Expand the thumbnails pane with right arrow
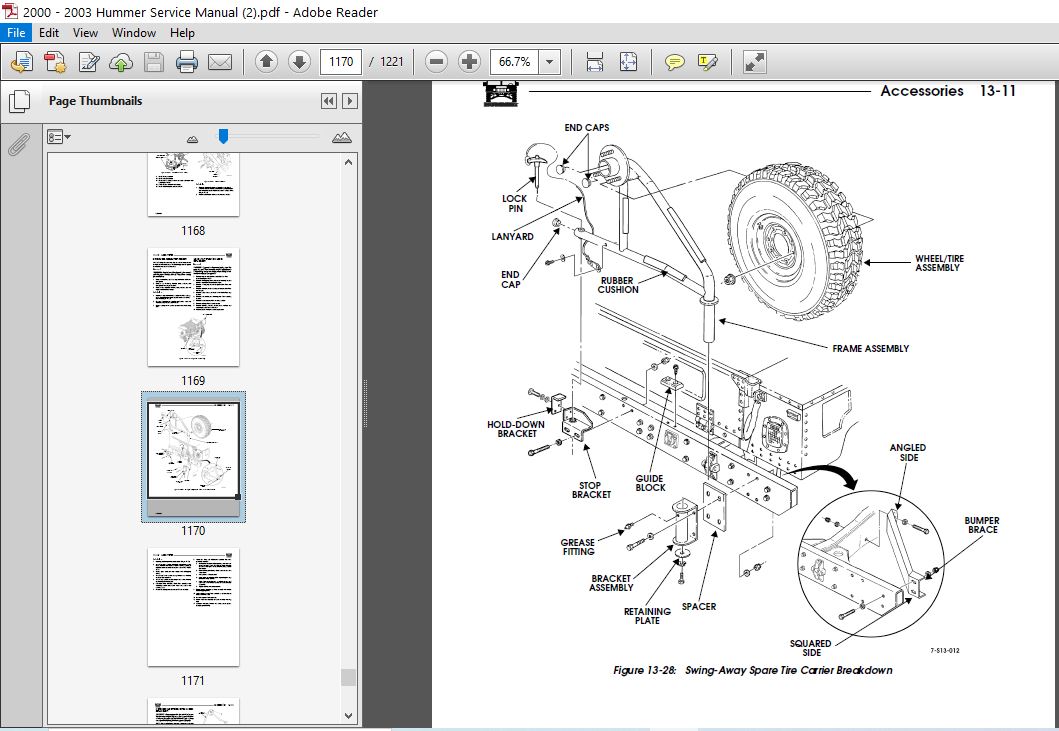 click(x=349, y=101)
